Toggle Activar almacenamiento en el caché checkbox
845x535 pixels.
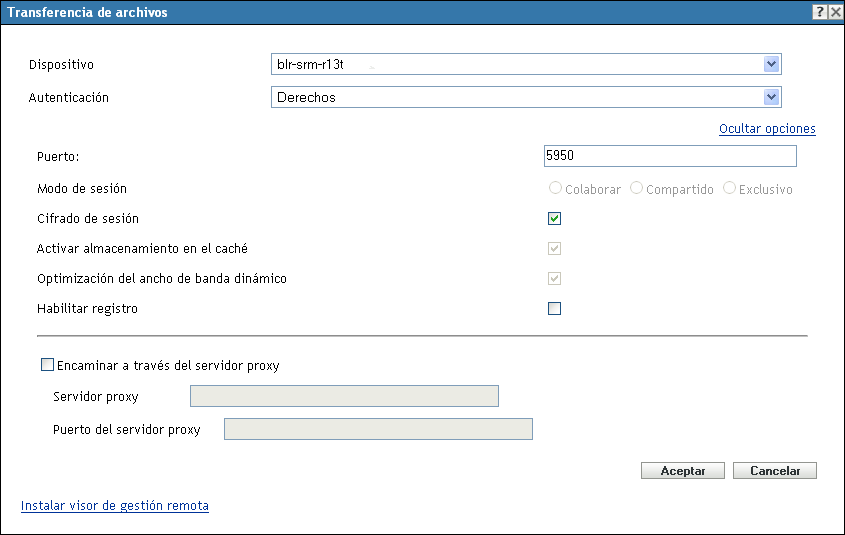click(554, 249)
